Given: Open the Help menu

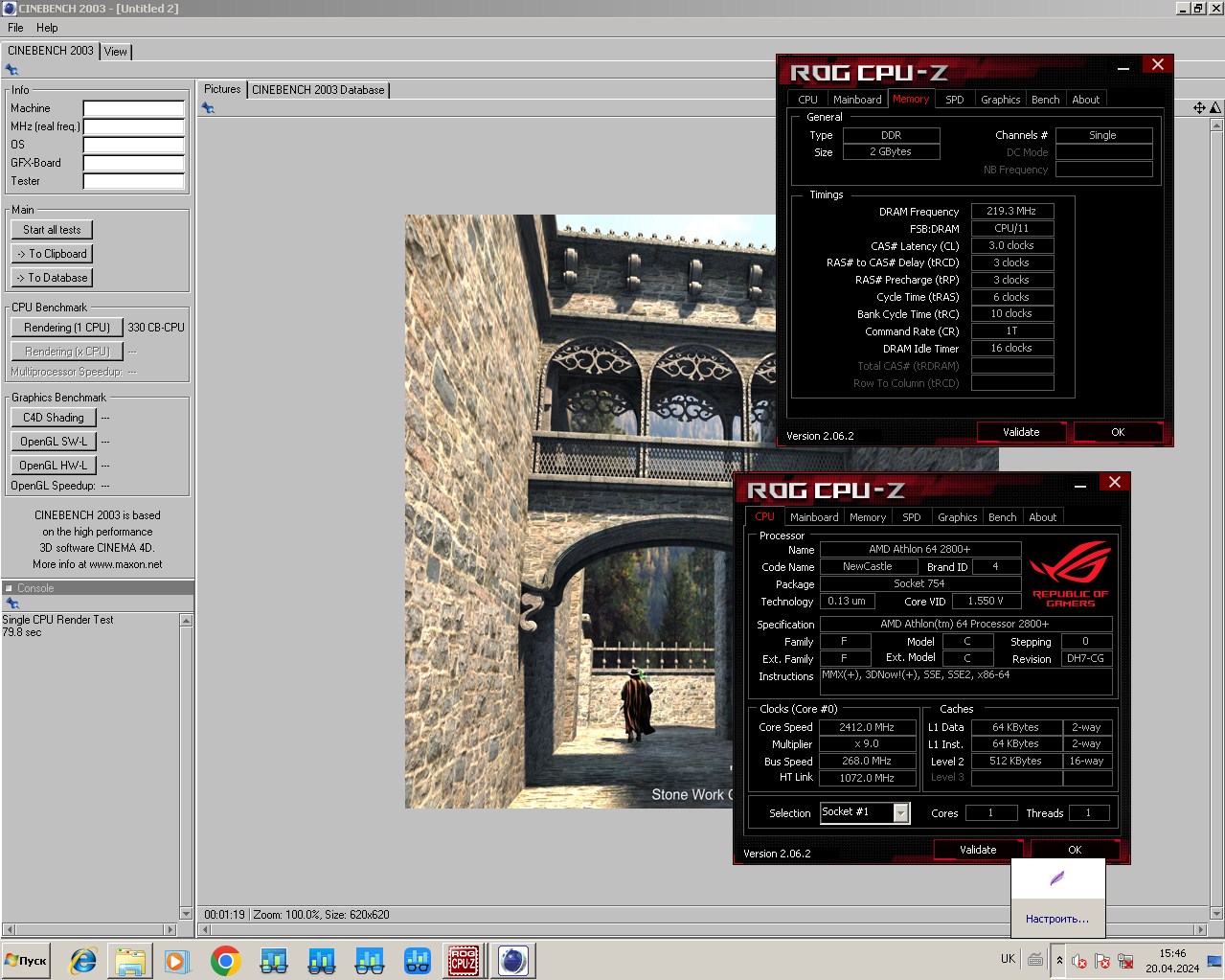Looking at the screenshot, I should tap(47, 28).
